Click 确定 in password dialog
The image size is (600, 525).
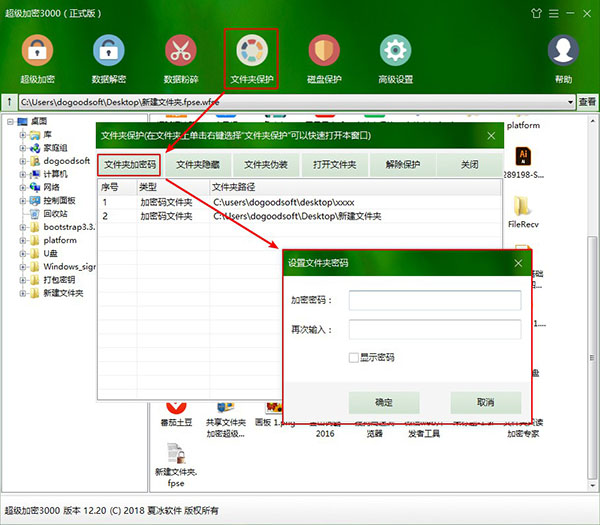click(x=384, y=403)
